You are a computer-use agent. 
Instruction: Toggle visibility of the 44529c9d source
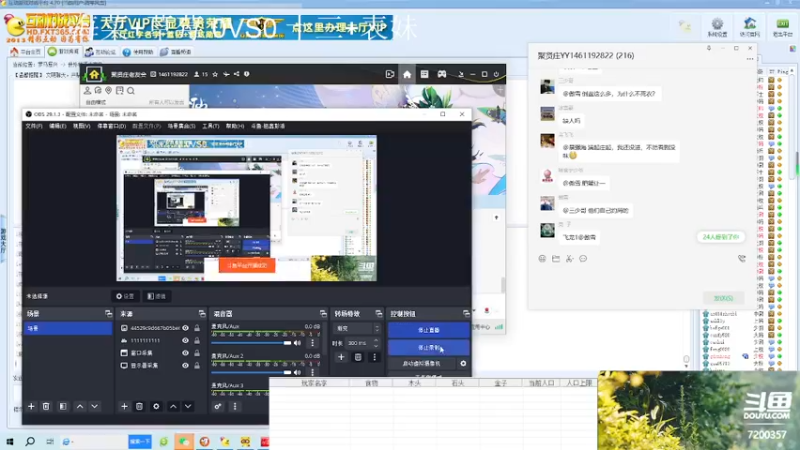coord(185,328)
